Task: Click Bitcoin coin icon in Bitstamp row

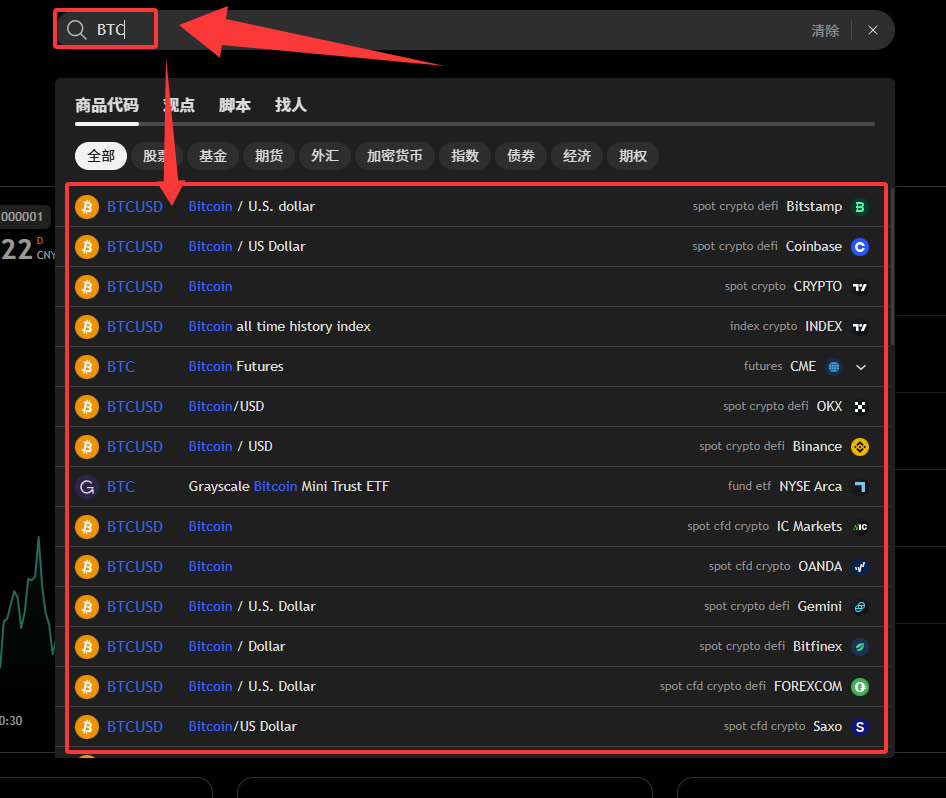Action: coord(87,207)
